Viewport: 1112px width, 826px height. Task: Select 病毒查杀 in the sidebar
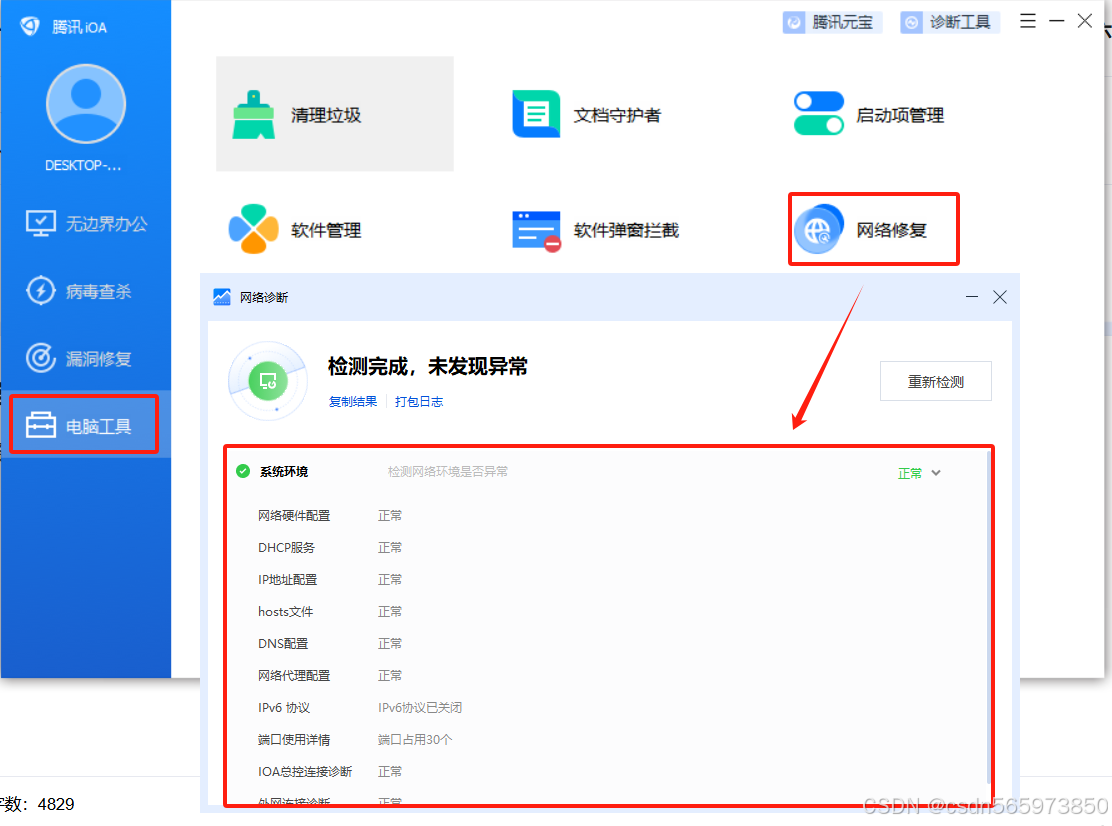(86, 291)
